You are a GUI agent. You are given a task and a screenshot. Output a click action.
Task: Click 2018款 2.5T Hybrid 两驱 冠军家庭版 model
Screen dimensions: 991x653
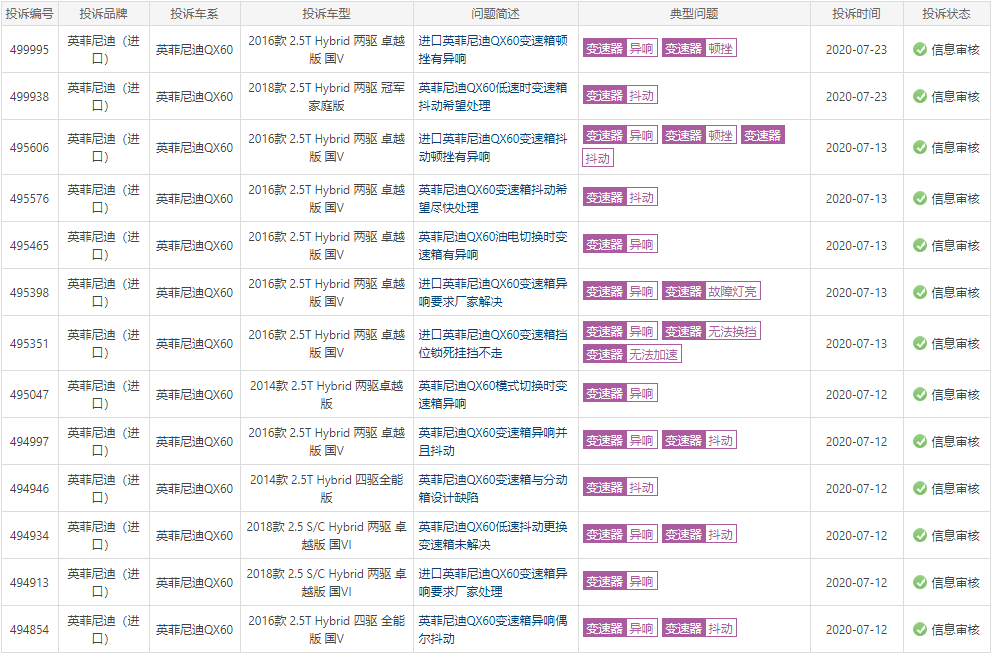point(326,96)
